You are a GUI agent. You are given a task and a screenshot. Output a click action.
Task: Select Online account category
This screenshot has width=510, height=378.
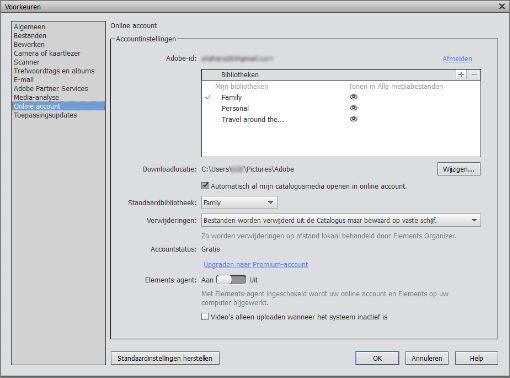(x=58, y=106)
